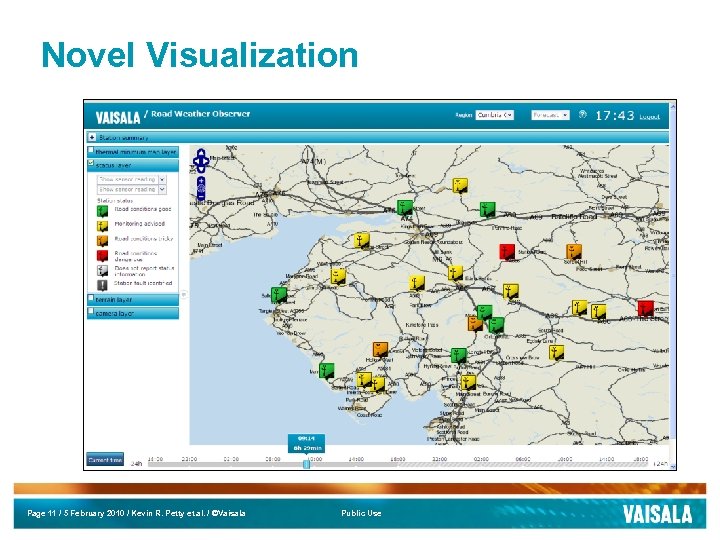Open the help question mark icon

coord(582,114)
